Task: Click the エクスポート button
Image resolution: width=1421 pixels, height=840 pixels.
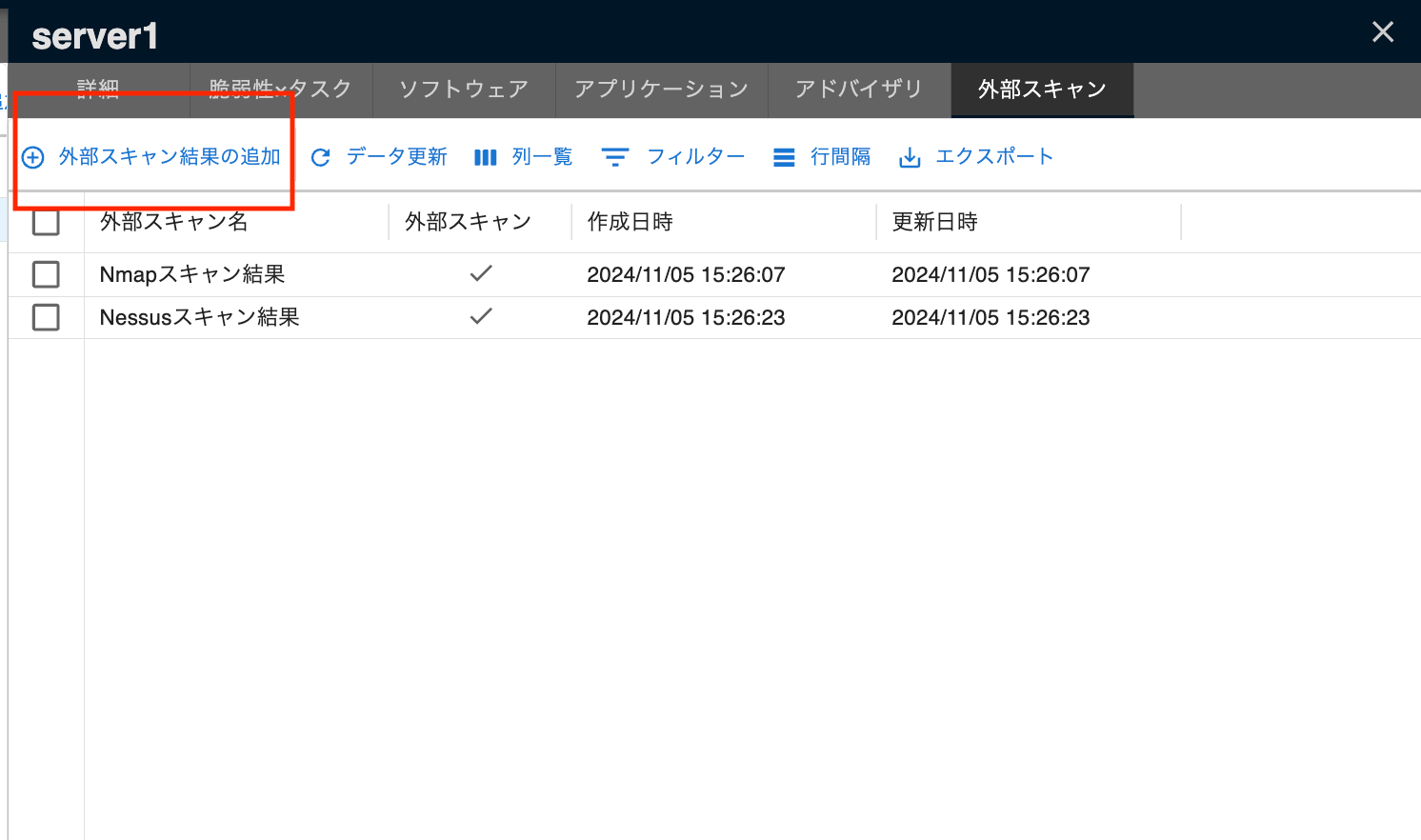Action: click(995, 156)
